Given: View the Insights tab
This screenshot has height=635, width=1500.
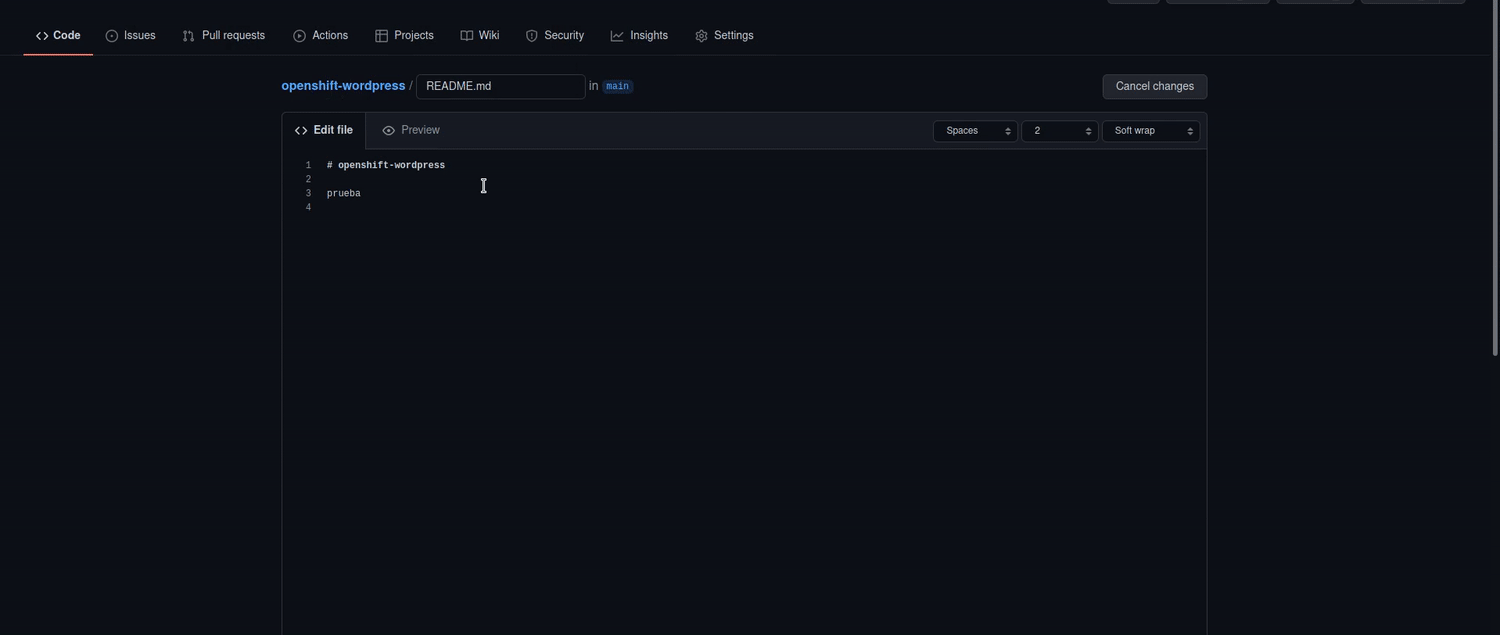Looking at the screenshot, I should pyautogui.click(x=639, y=36).
